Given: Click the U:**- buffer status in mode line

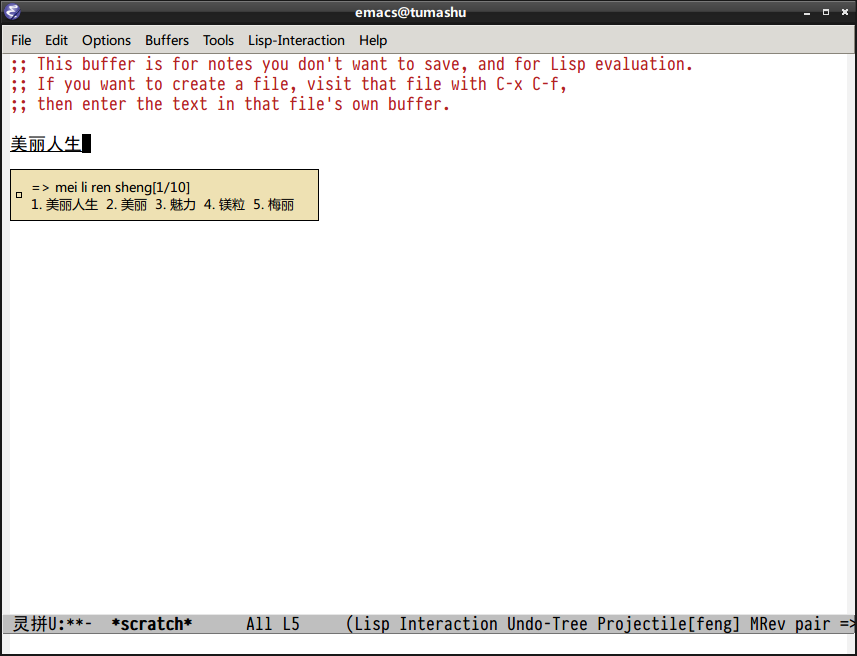Looking at the screenshot, I should [70, 624].
